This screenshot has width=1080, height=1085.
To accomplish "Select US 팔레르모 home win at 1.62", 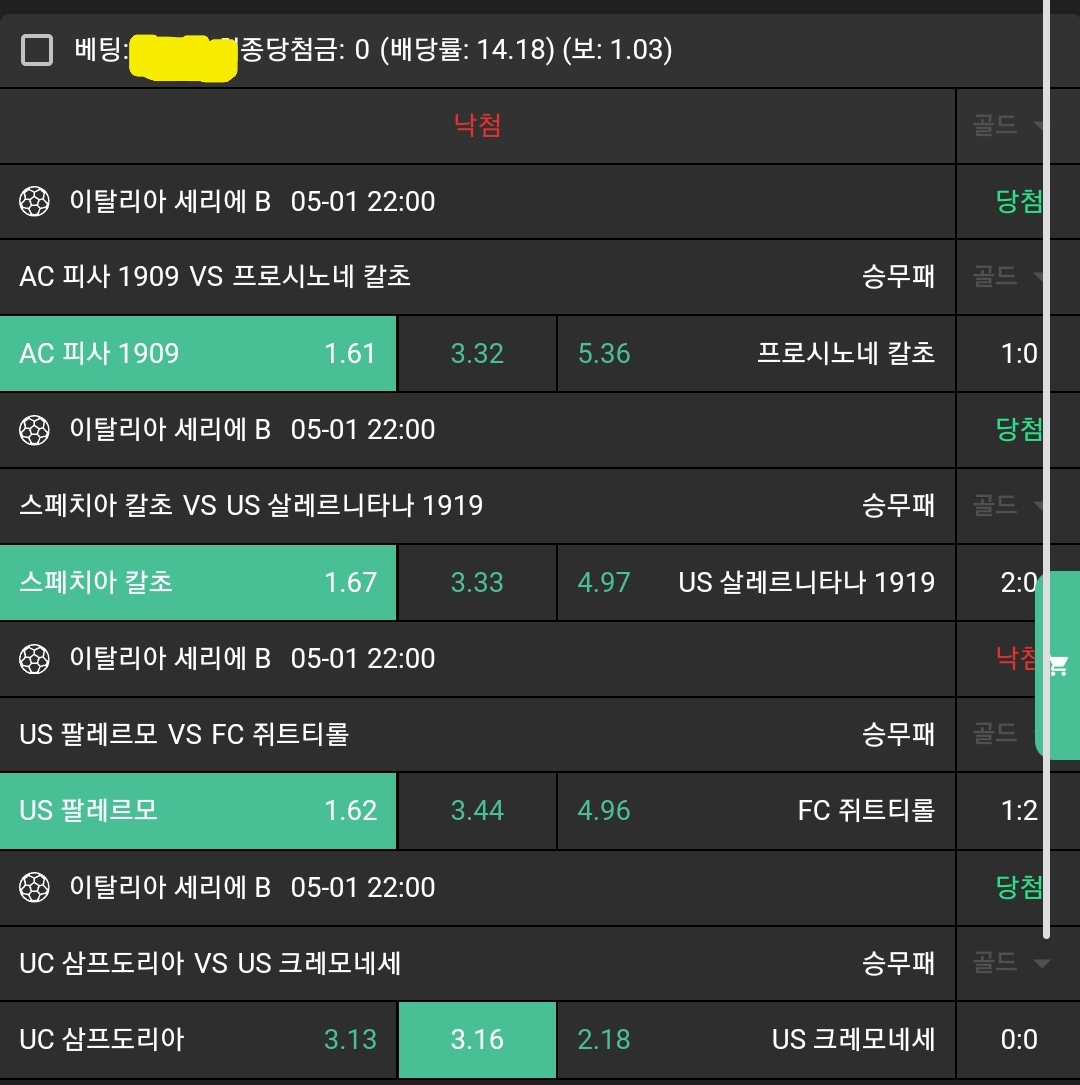I will click(198, 810).
